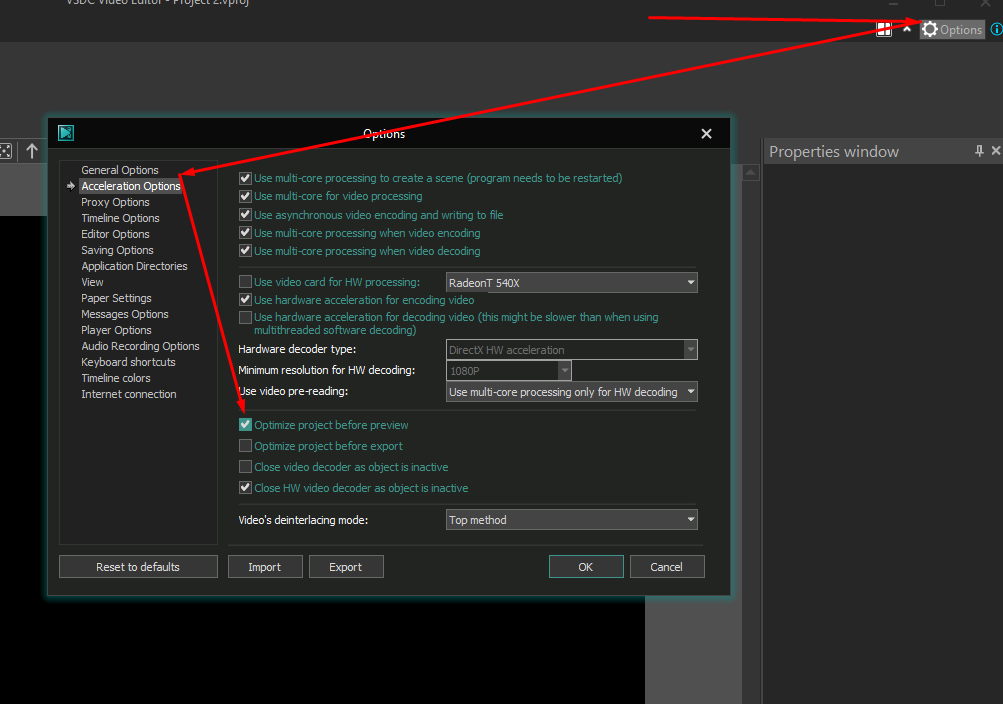Select Timeline Options category
Screen dimensions: 1003x704
click(x=120, y=218)
